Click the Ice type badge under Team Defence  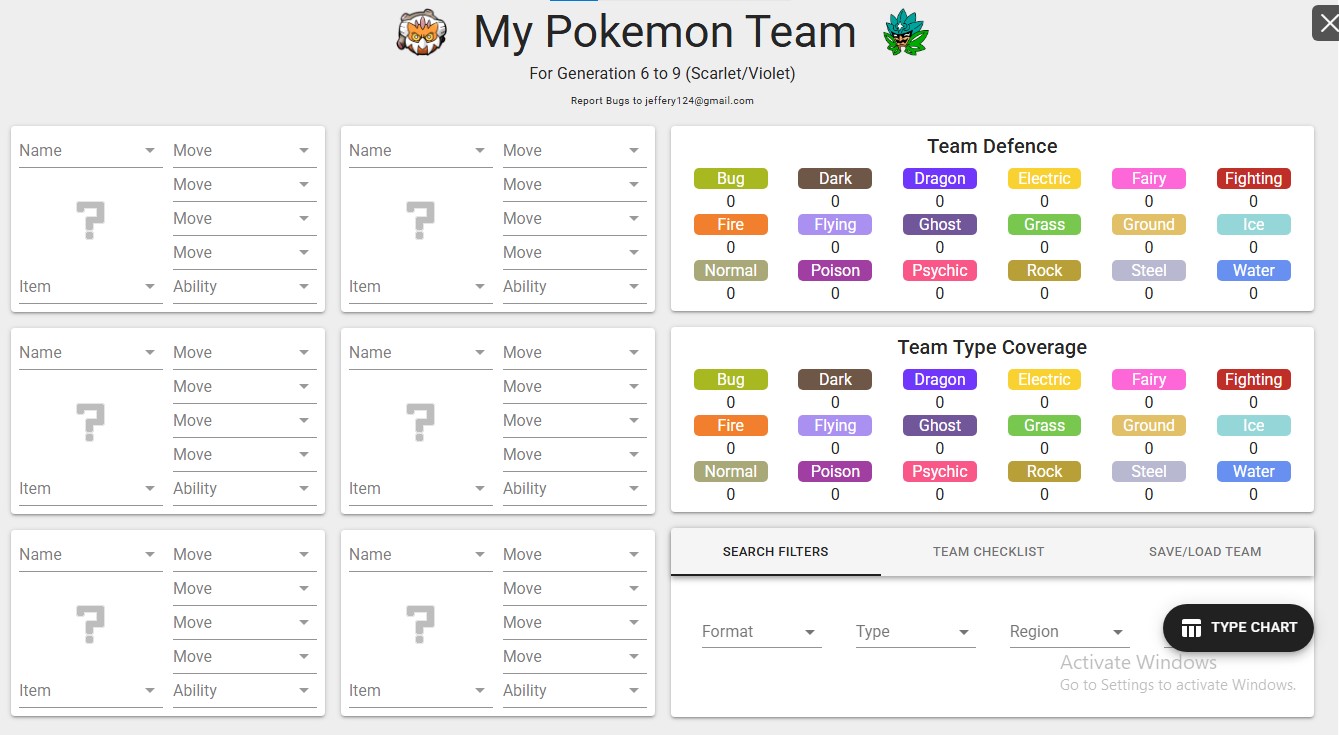1254,225
